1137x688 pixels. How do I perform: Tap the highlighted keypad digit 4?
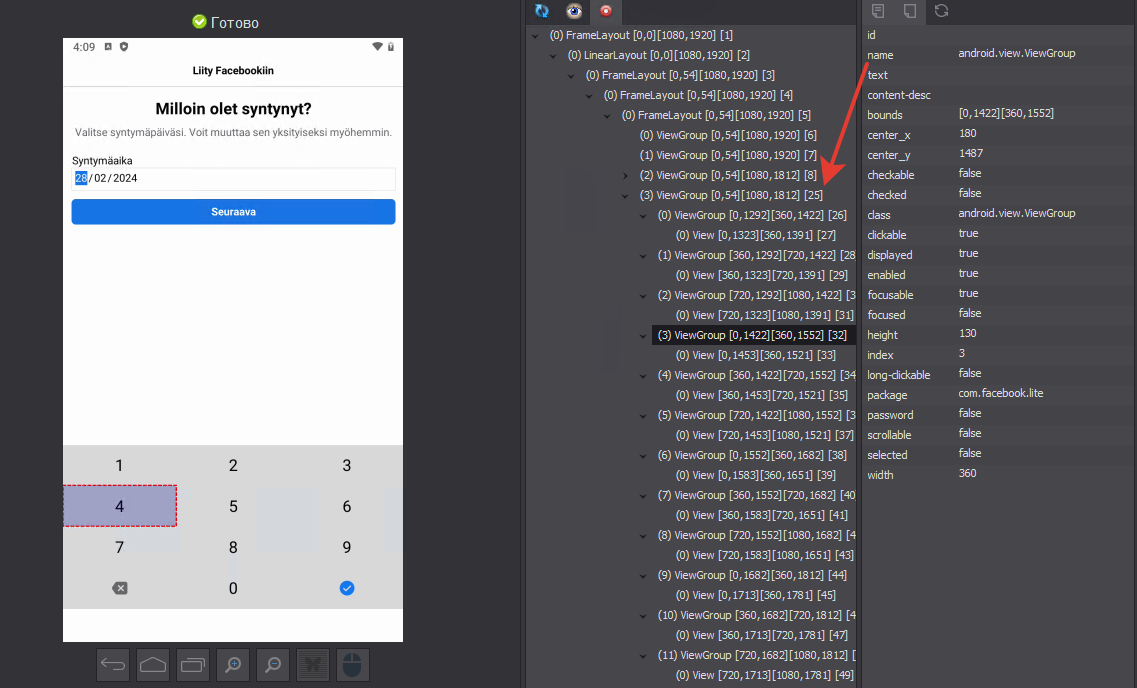pyautogui.click(x=120, y=506)
